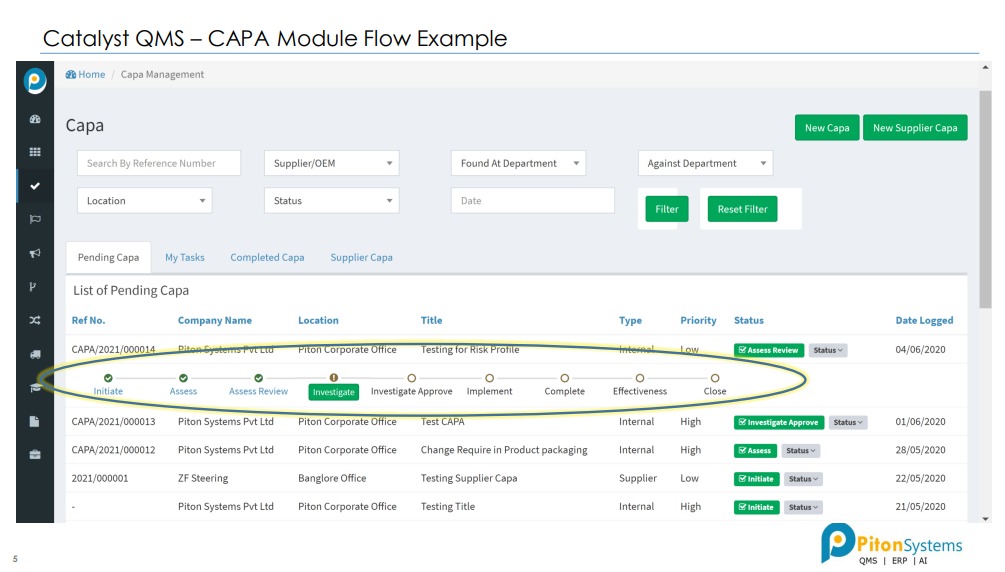
Task: Open Status dropdown for CAPA/2021/000014
Action: [827, 350]
